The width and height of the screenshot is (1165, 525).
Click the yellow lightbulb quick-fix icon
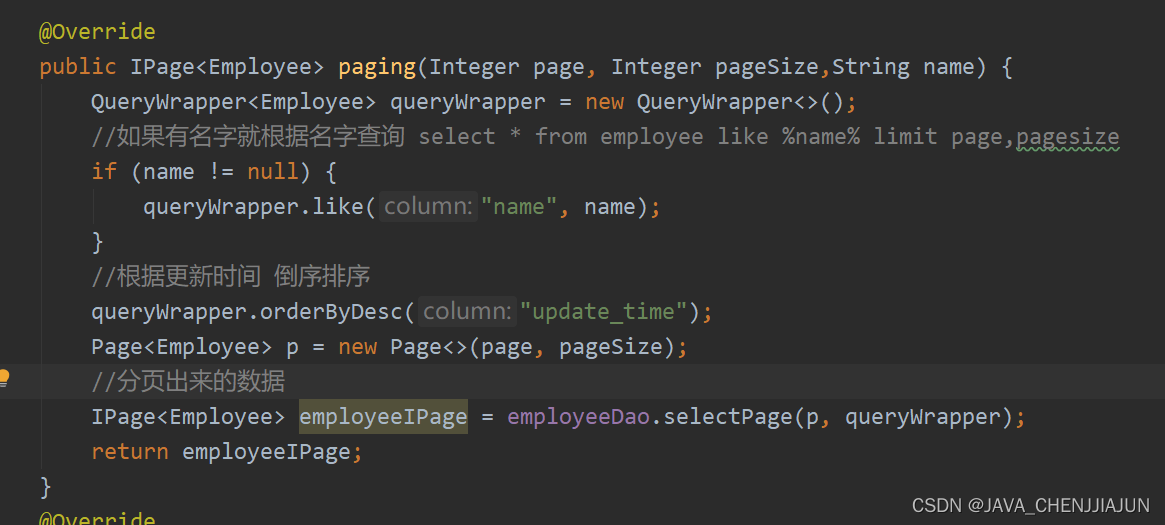tap(4, 379)
